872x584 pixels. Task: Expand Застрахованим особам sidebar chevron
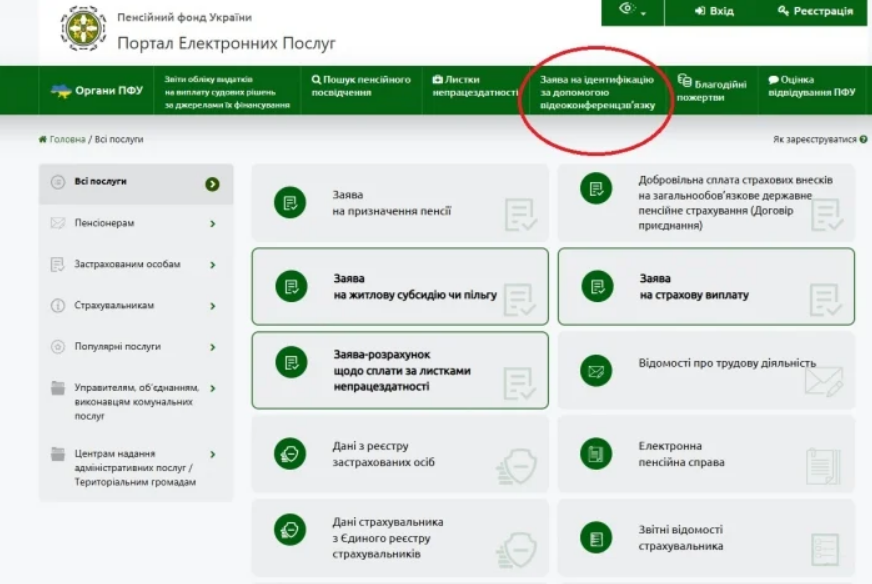(x=213, y=265)
